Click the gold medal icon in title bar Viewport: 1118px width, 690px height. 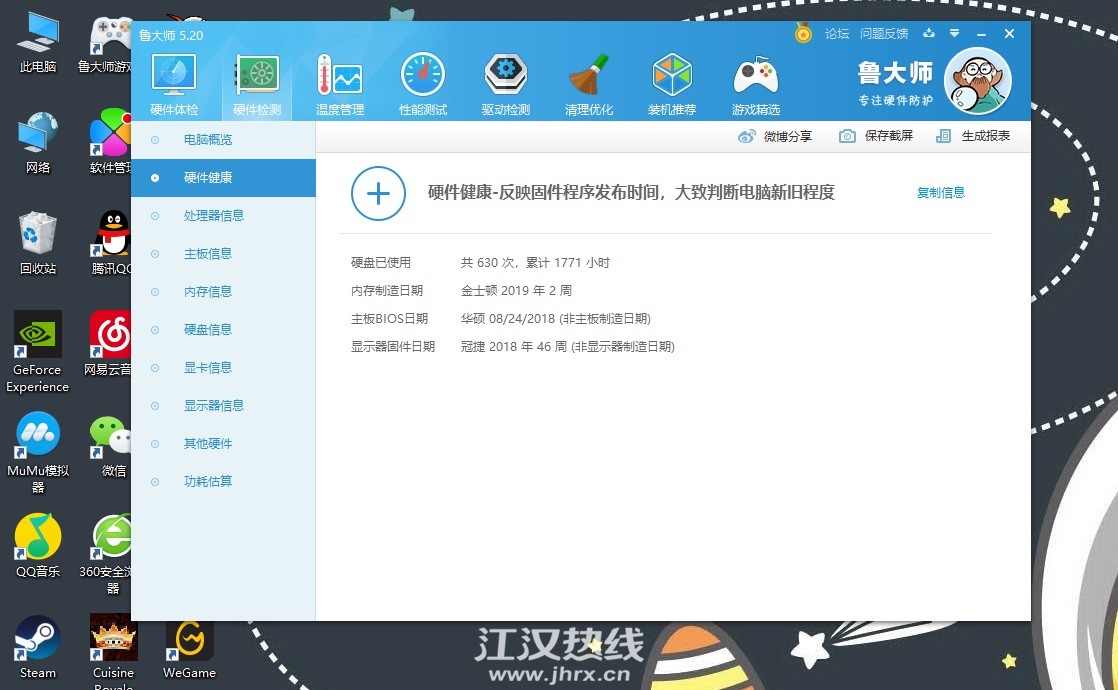point(804,33)
